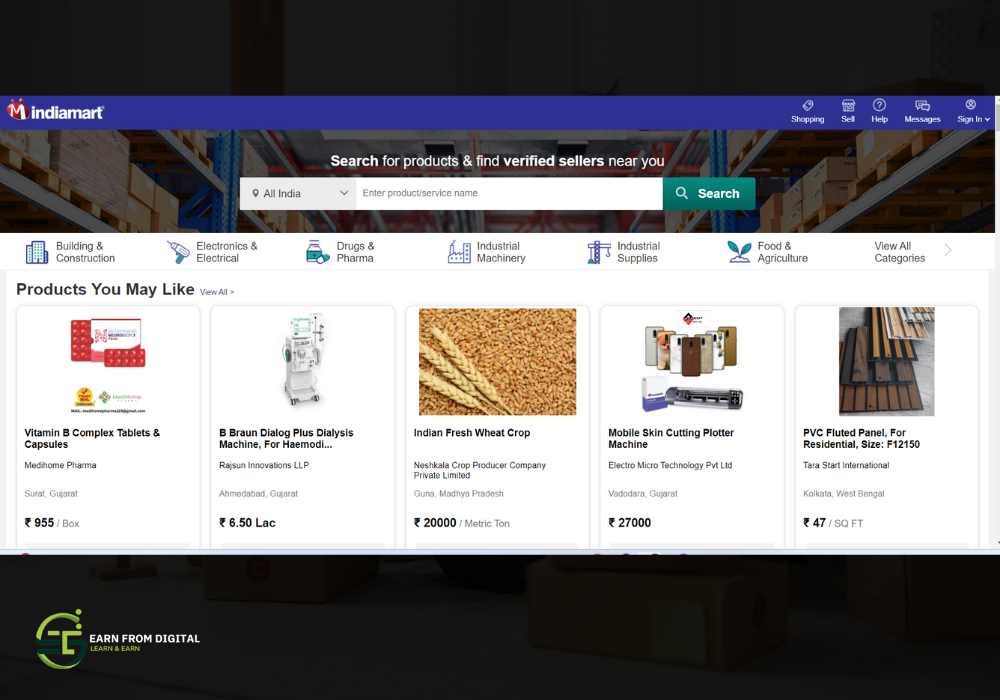
Task: Click the Industrial Supplies crane icon
Action: pos(599,252)
